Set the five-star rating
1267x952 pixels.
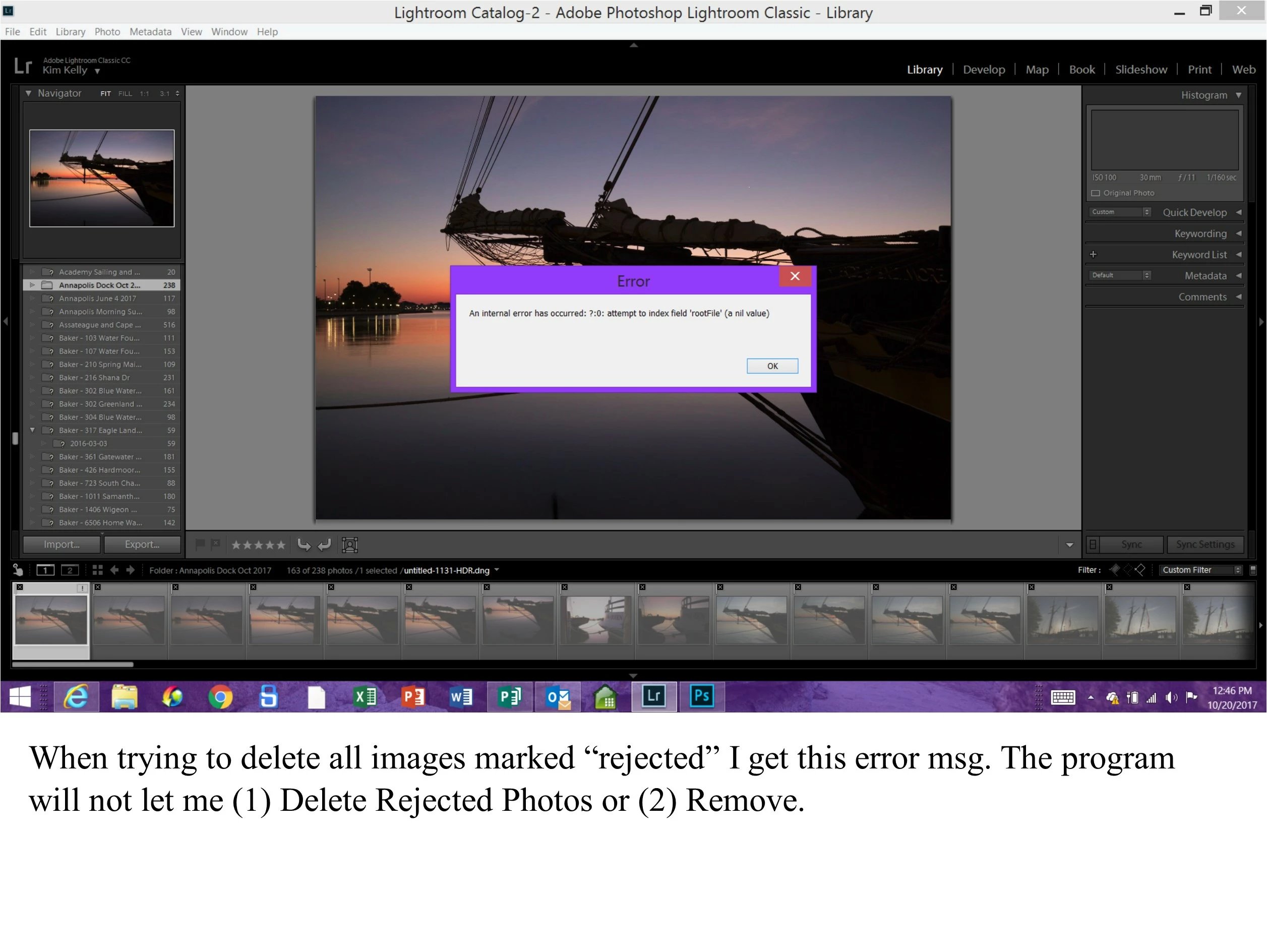coord(281,545)
